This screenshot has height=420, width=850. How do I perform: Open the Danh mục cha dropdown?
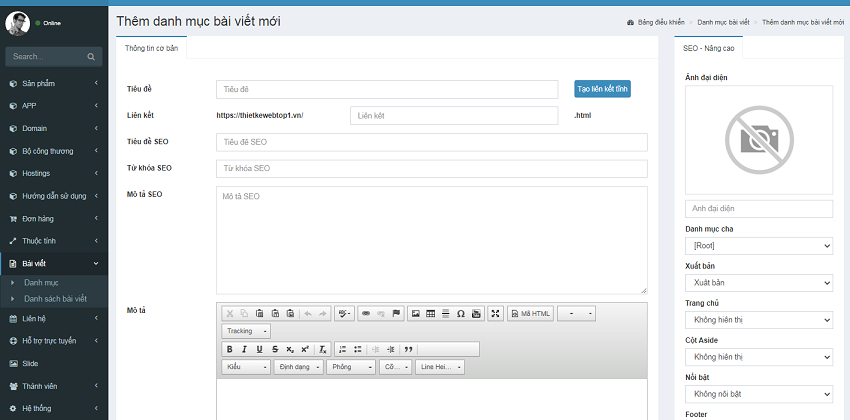(x=758, y=245)
